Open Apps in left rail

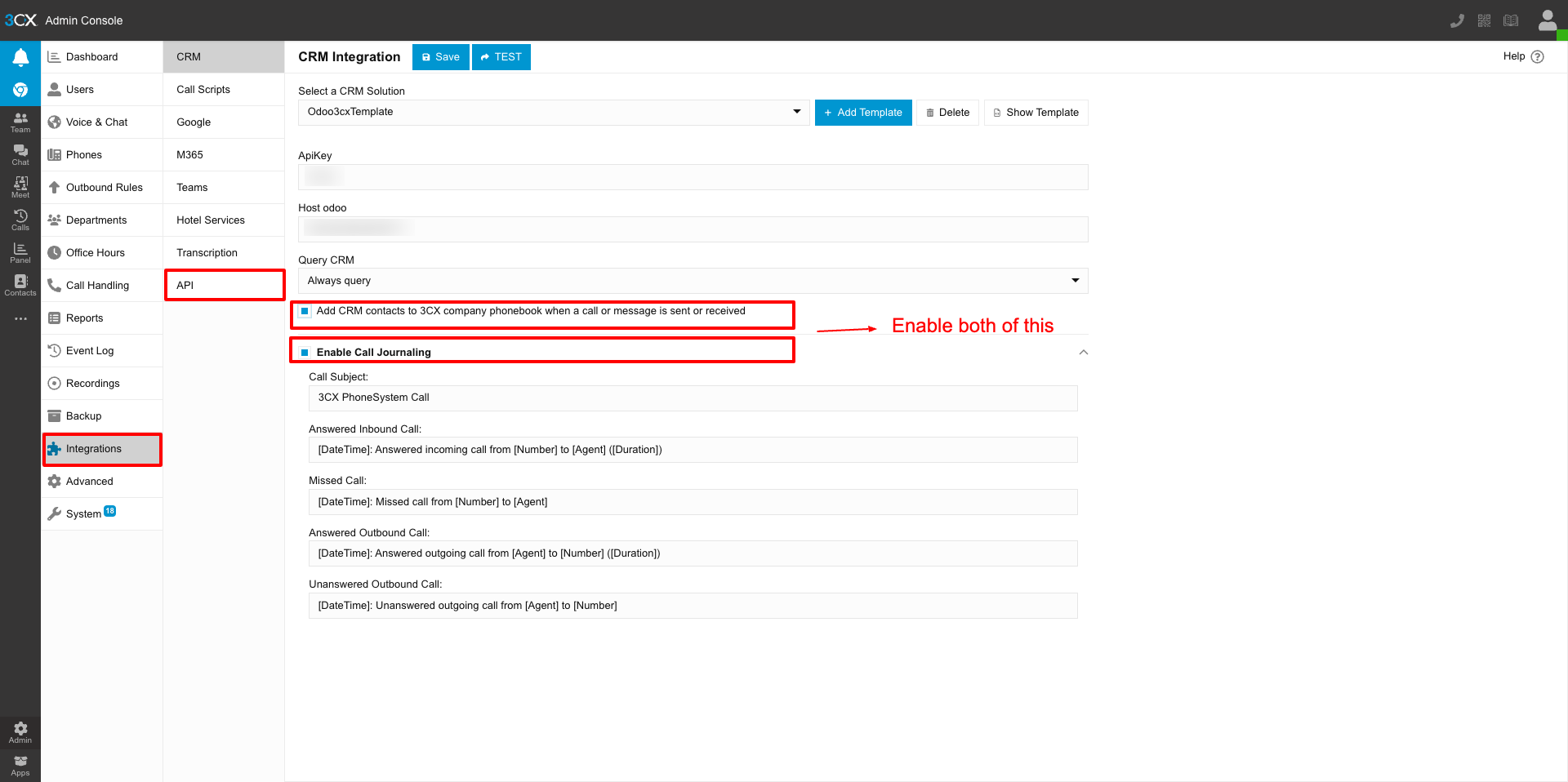click(20, 766)
